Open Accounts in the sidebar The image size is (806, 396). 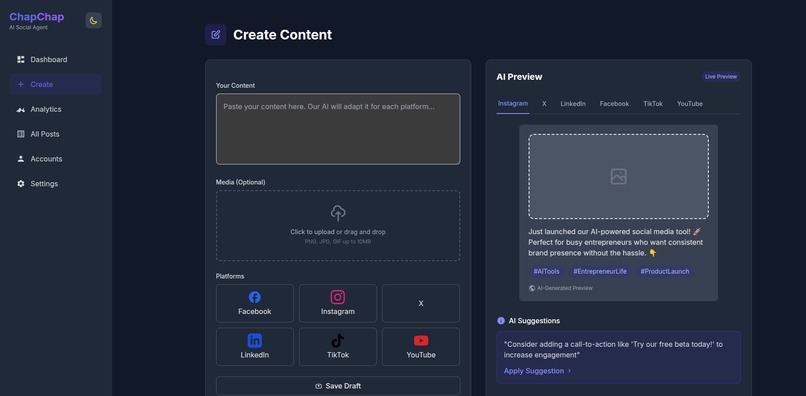[x=55, y=159]
